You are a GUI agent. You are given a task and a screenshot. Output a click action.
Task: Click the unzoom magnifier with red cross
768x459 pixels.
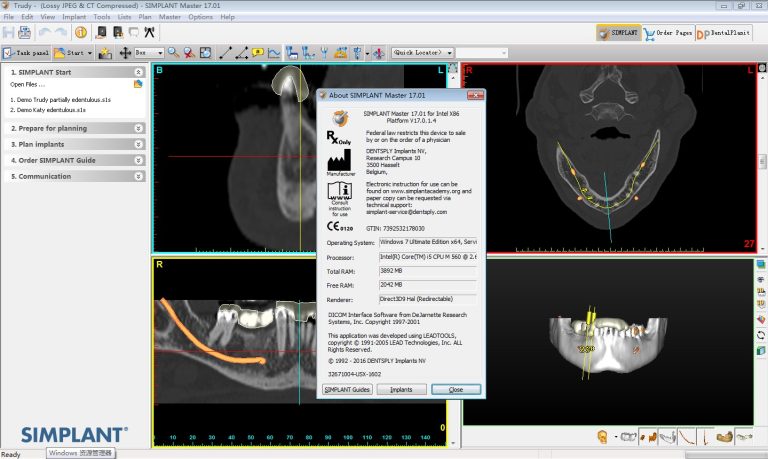[189, 52]
